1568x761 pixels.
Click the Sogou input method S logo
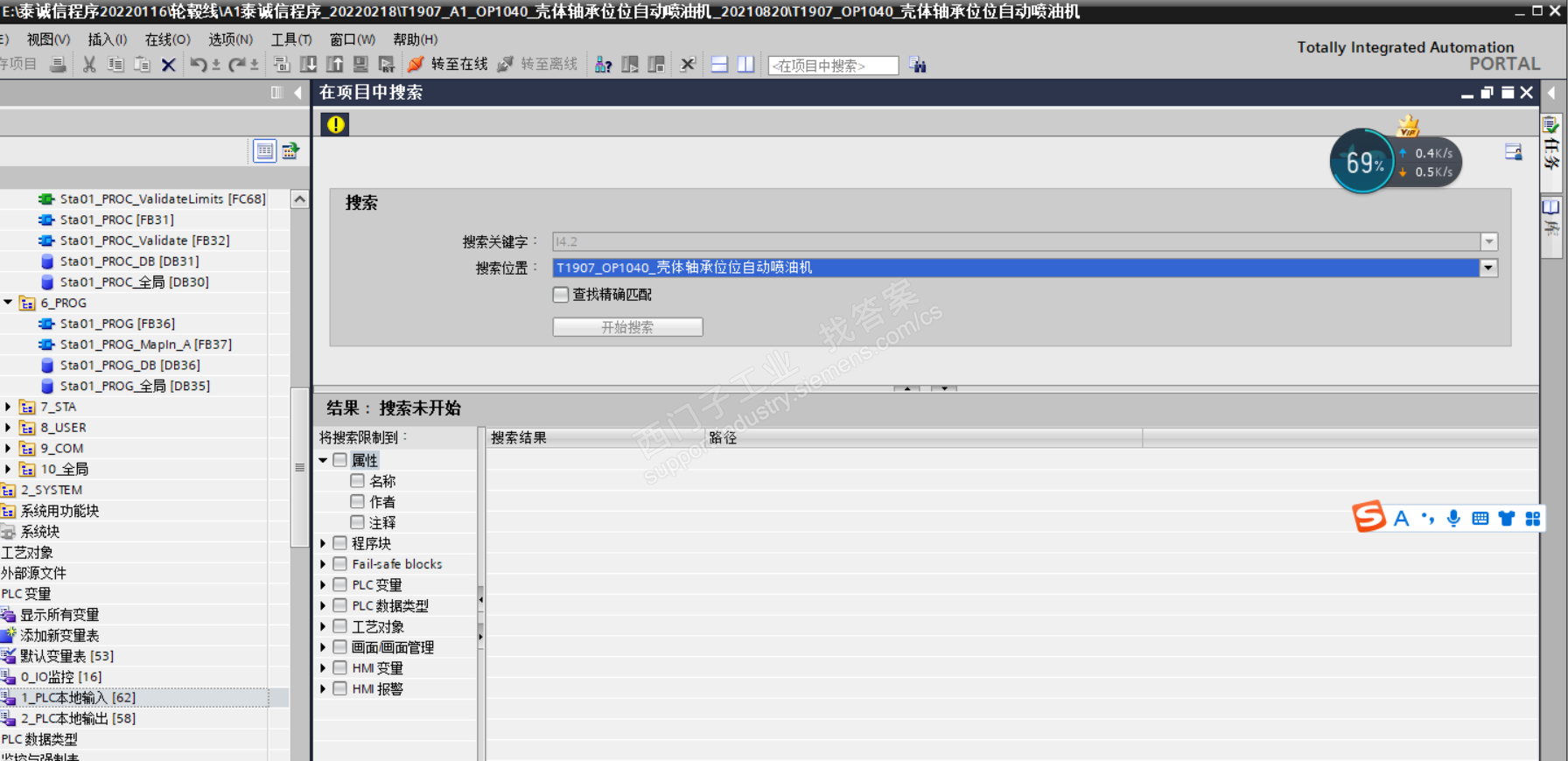click(x=1369, y=517)
